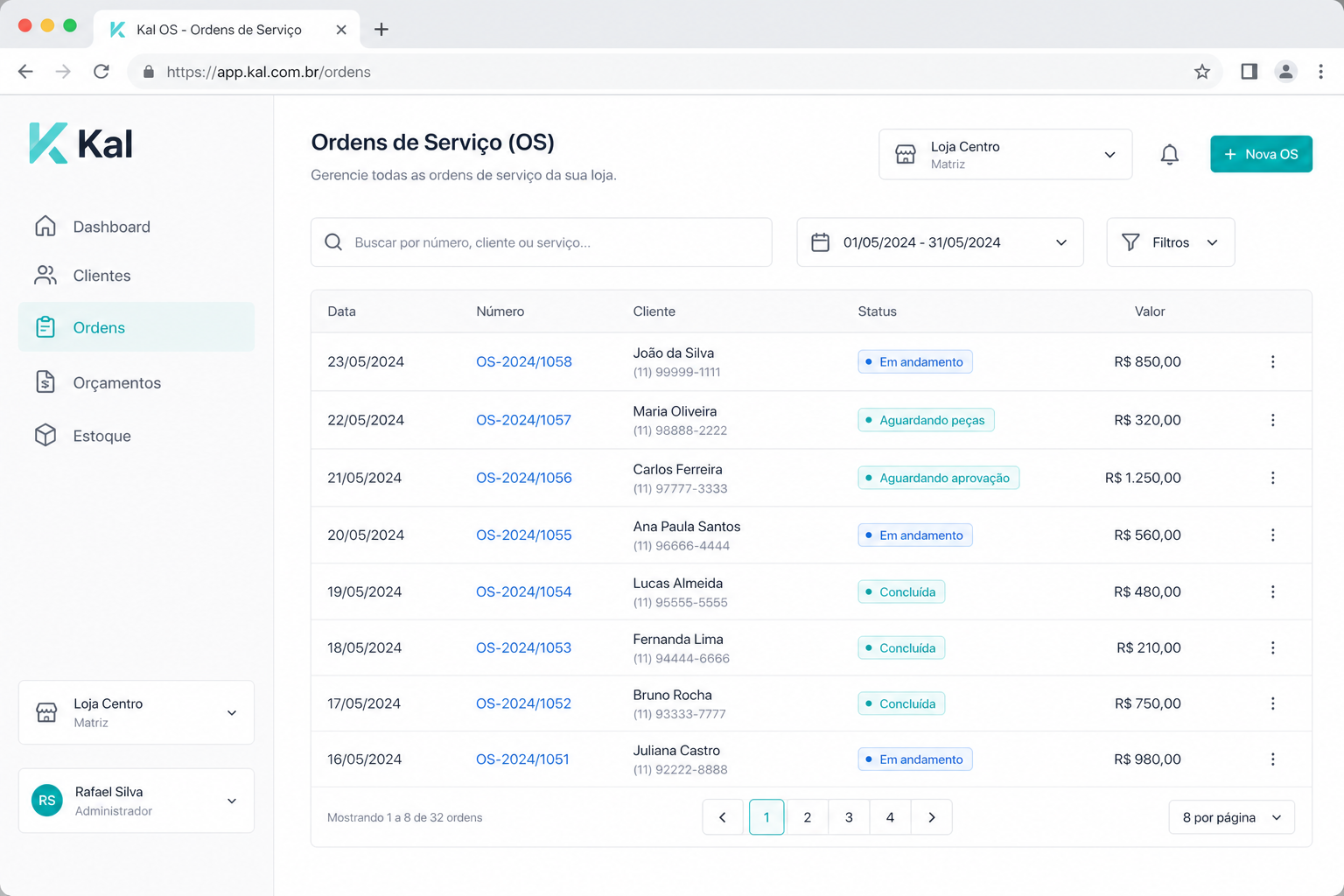
Task: Jump to page 4 of orders
Action: (890, 817)
